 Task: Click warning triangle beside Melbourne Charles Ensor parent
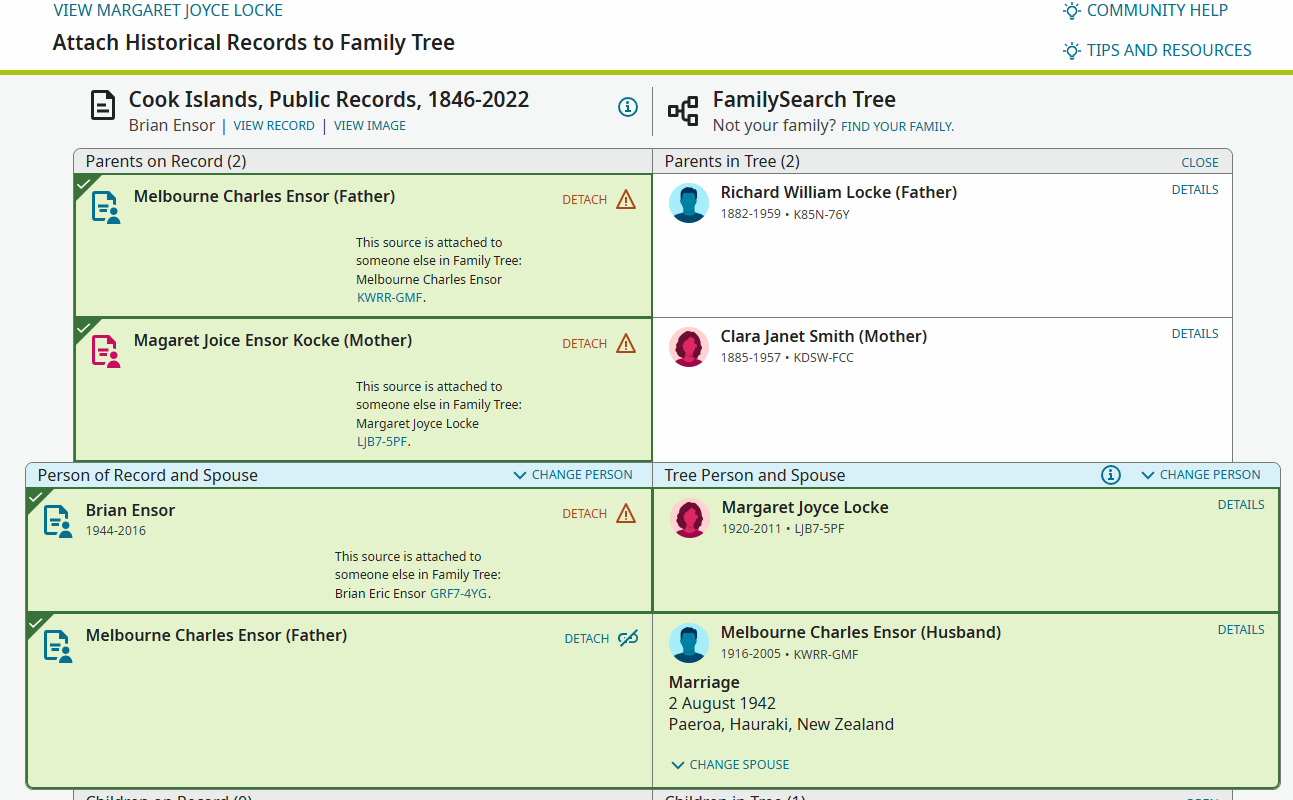coord(626,199)
